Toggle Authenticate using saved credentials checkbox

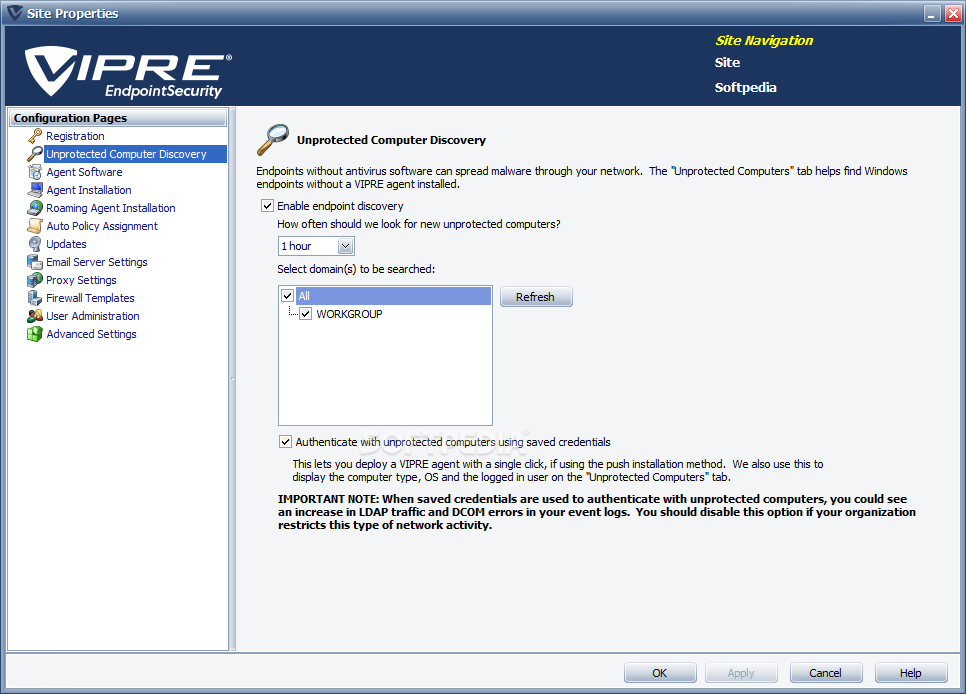pyautogui.click(x=285, y=442)
